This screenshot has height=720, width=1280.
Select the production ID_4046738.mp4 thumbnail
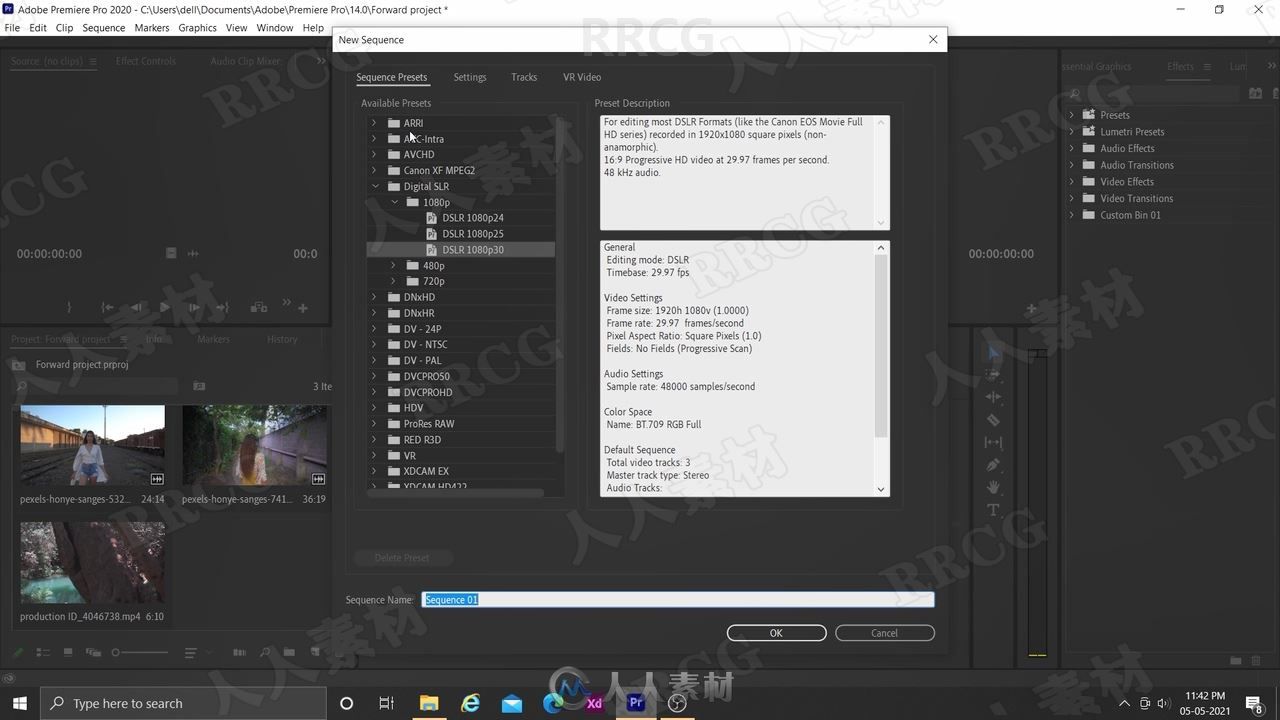tap(92, 563)
